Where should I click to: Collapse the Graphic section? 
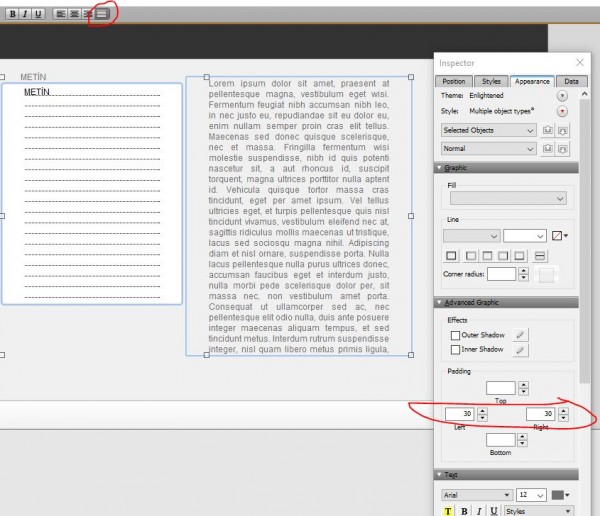(439, 168)
